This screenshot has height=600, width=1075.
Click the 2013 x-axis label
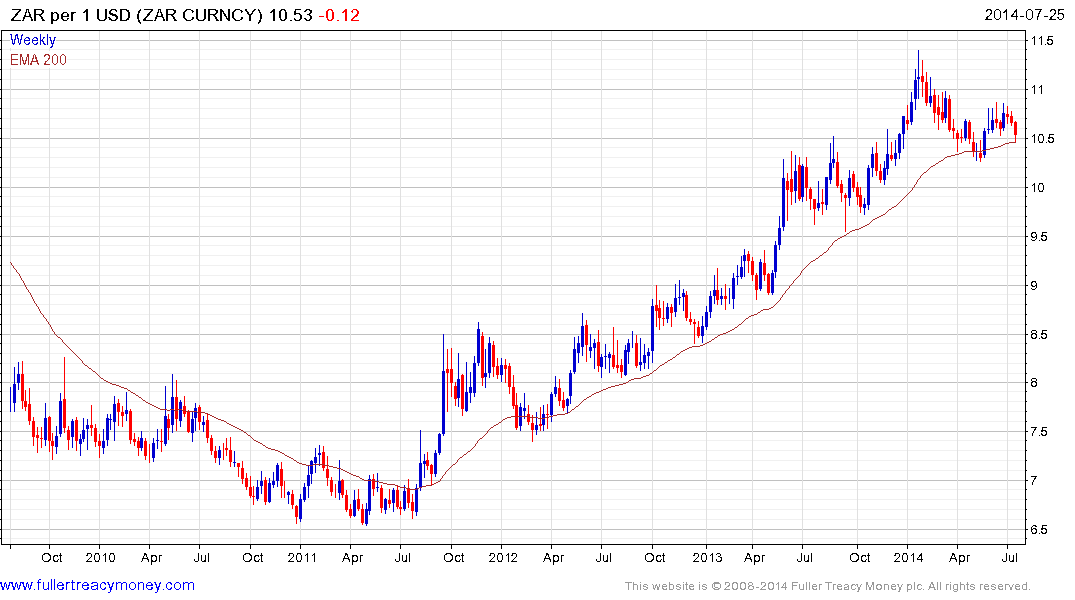pyautogui.click(x=707, y=557)
